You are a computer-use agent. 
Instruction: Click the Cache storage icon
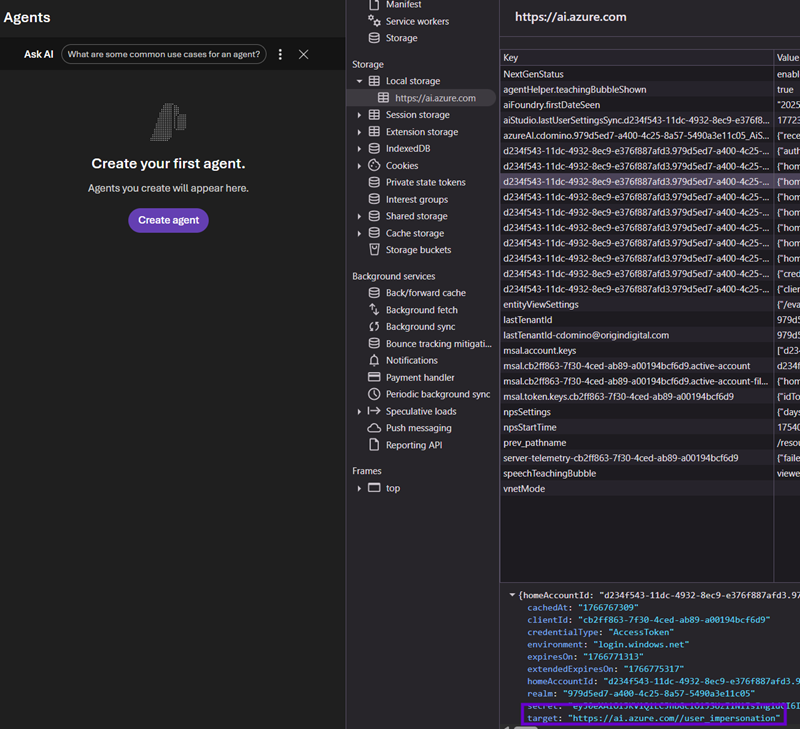(374, 233)
